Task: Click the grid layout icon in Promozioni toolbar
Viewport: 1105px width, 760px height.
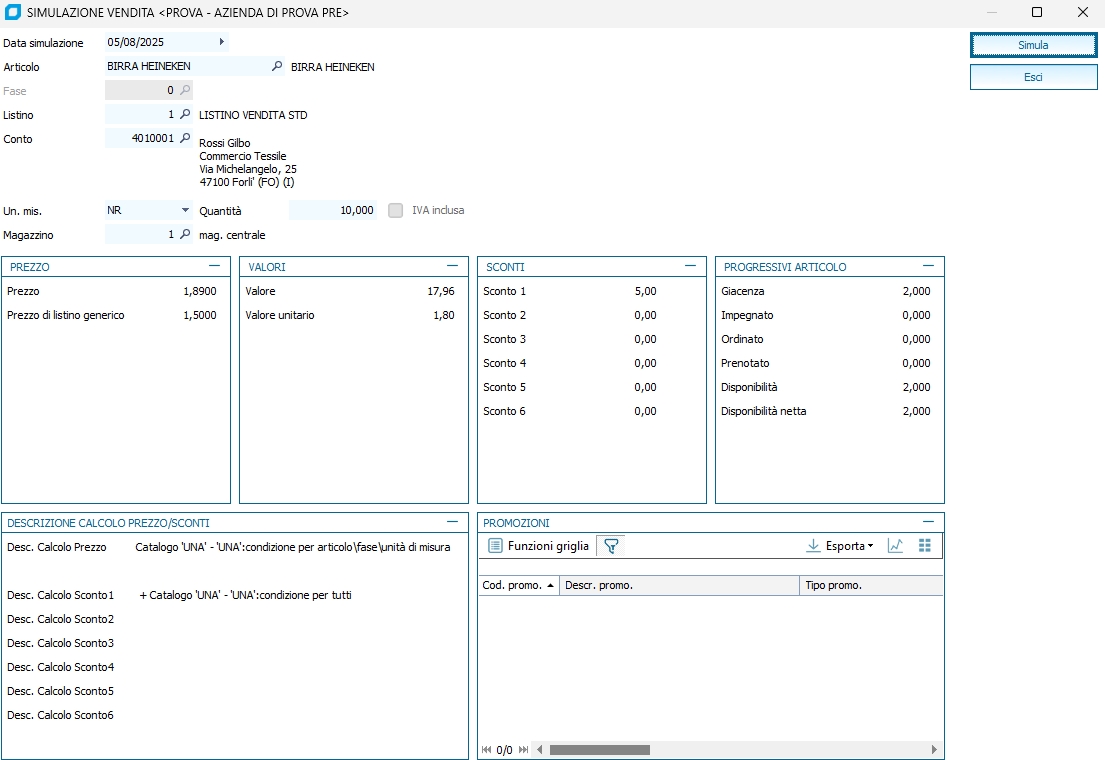Action: (x=924, y=546)
